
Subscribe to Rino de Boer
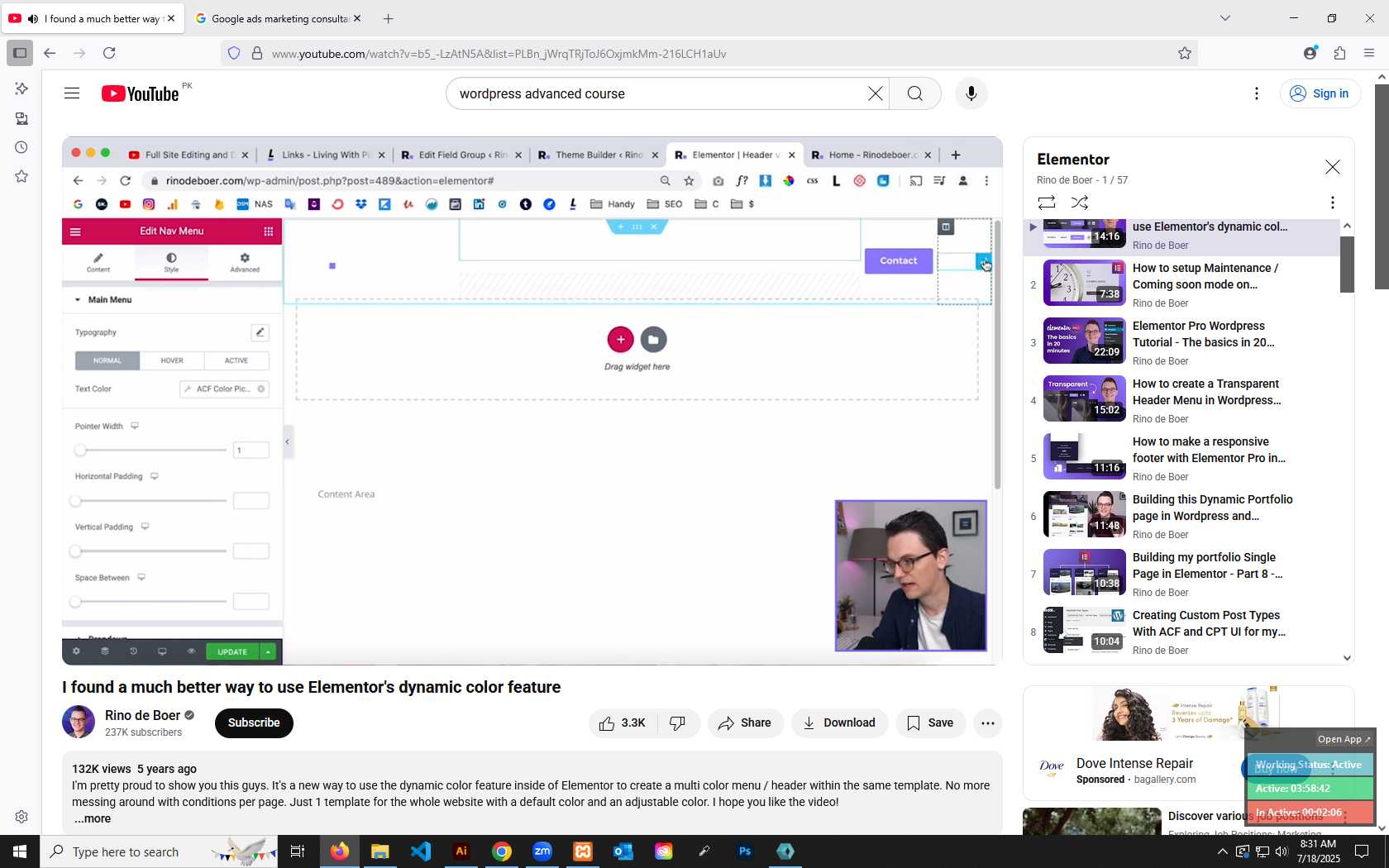[x=254, y=723]
